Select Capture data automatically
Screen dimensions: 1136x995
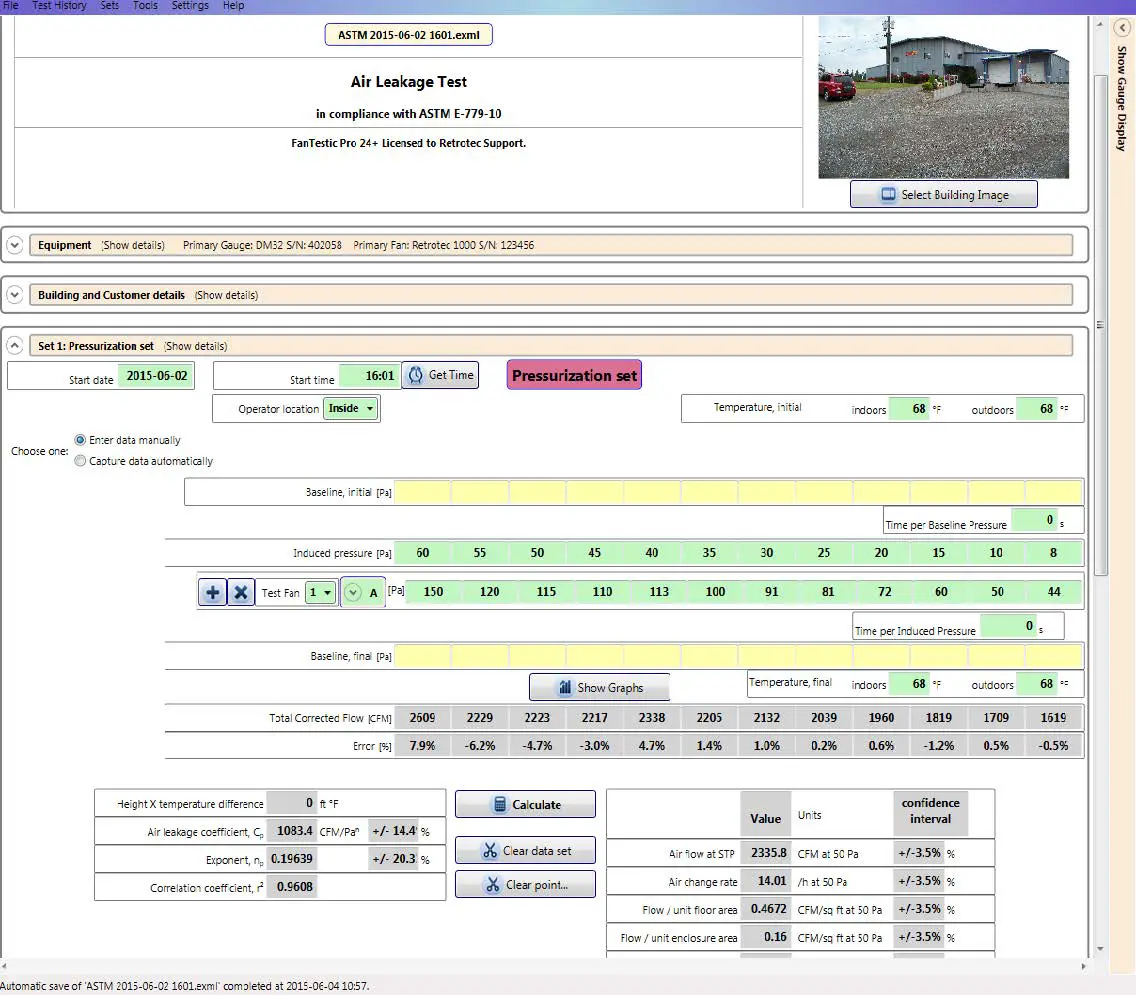[x=81, y=461]
